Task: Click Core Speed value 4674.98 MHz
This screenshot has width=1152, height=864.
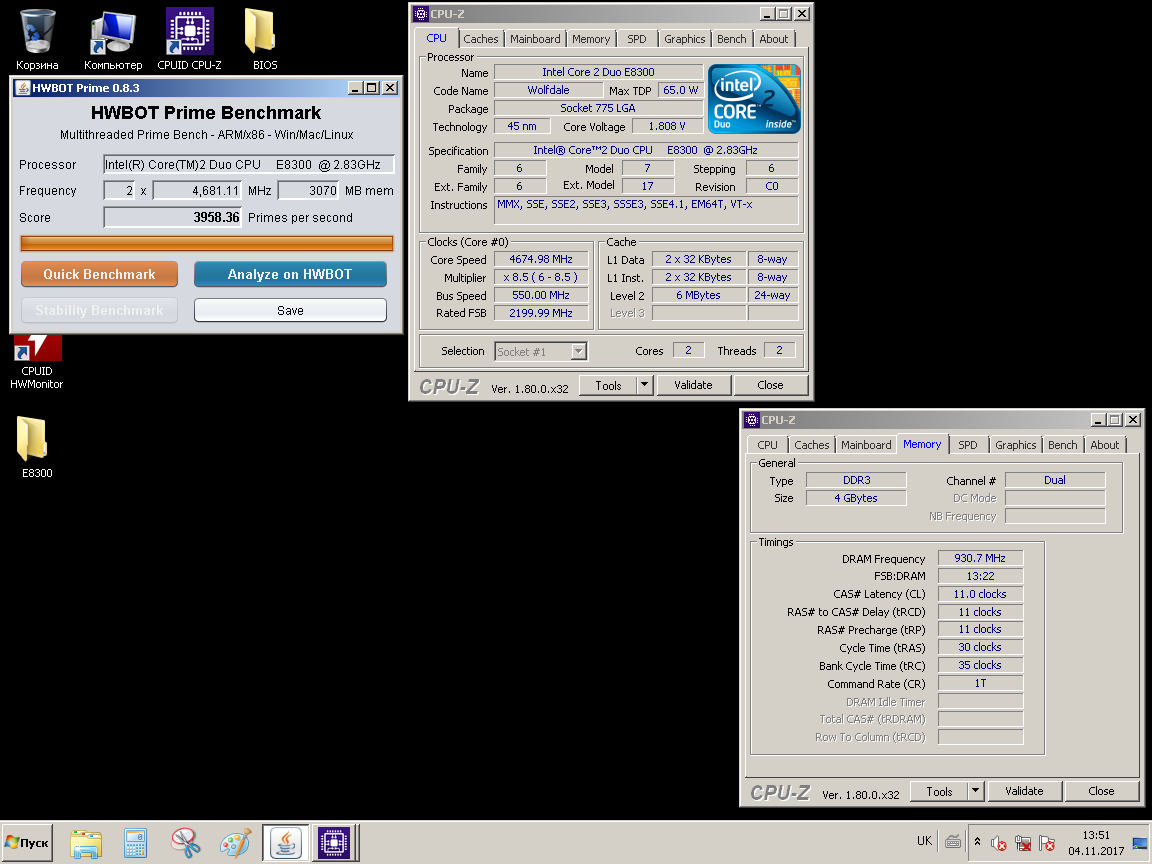Action: point(541,259)
